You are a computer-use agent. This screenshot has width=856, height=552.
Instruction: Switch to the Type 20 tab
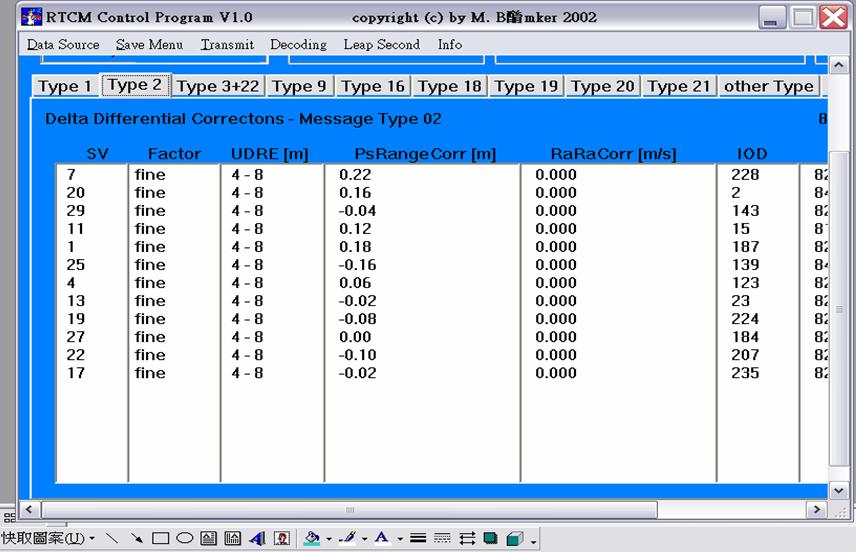pyautogui.click(x=602, y=86)
